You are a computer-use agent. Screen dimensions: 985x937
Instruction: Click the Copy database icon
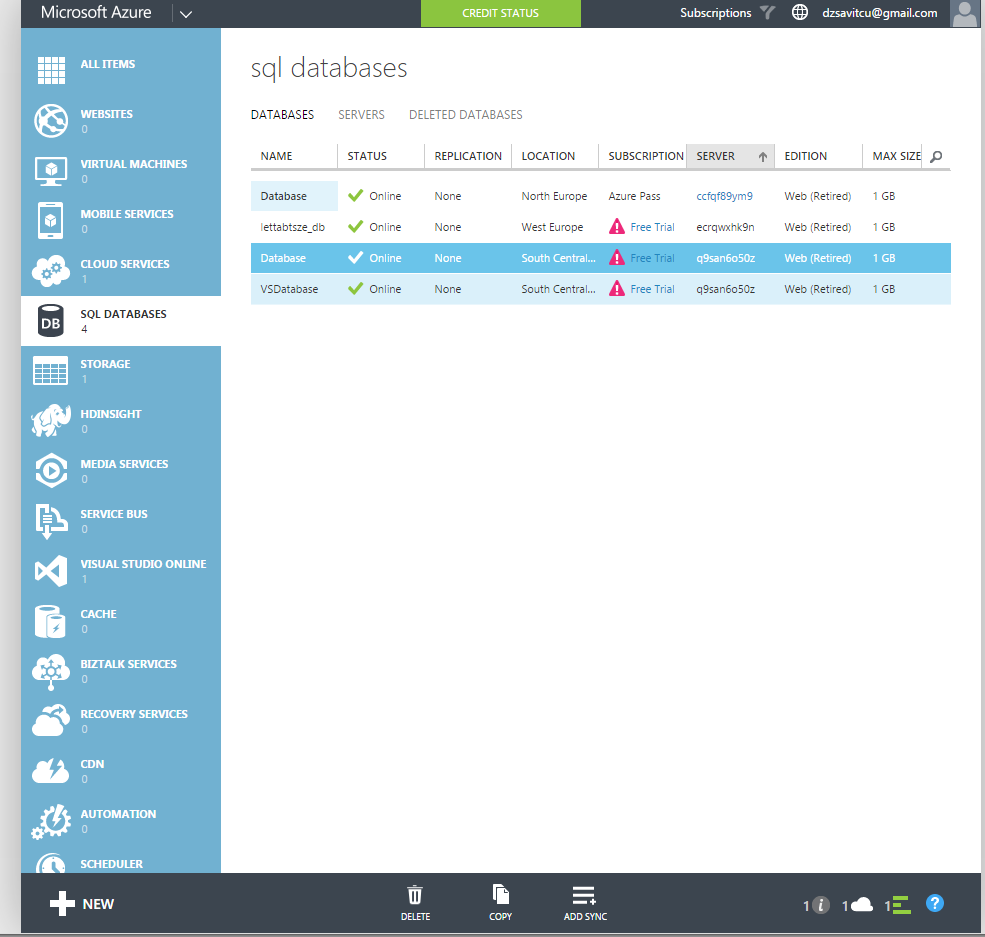(x=501, y=894)
